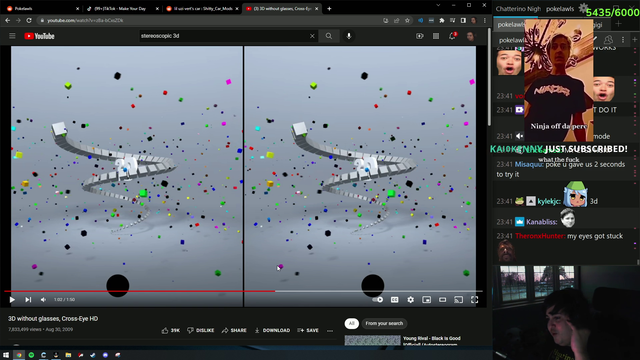Enter fullscreen video mode

point(474,300)
